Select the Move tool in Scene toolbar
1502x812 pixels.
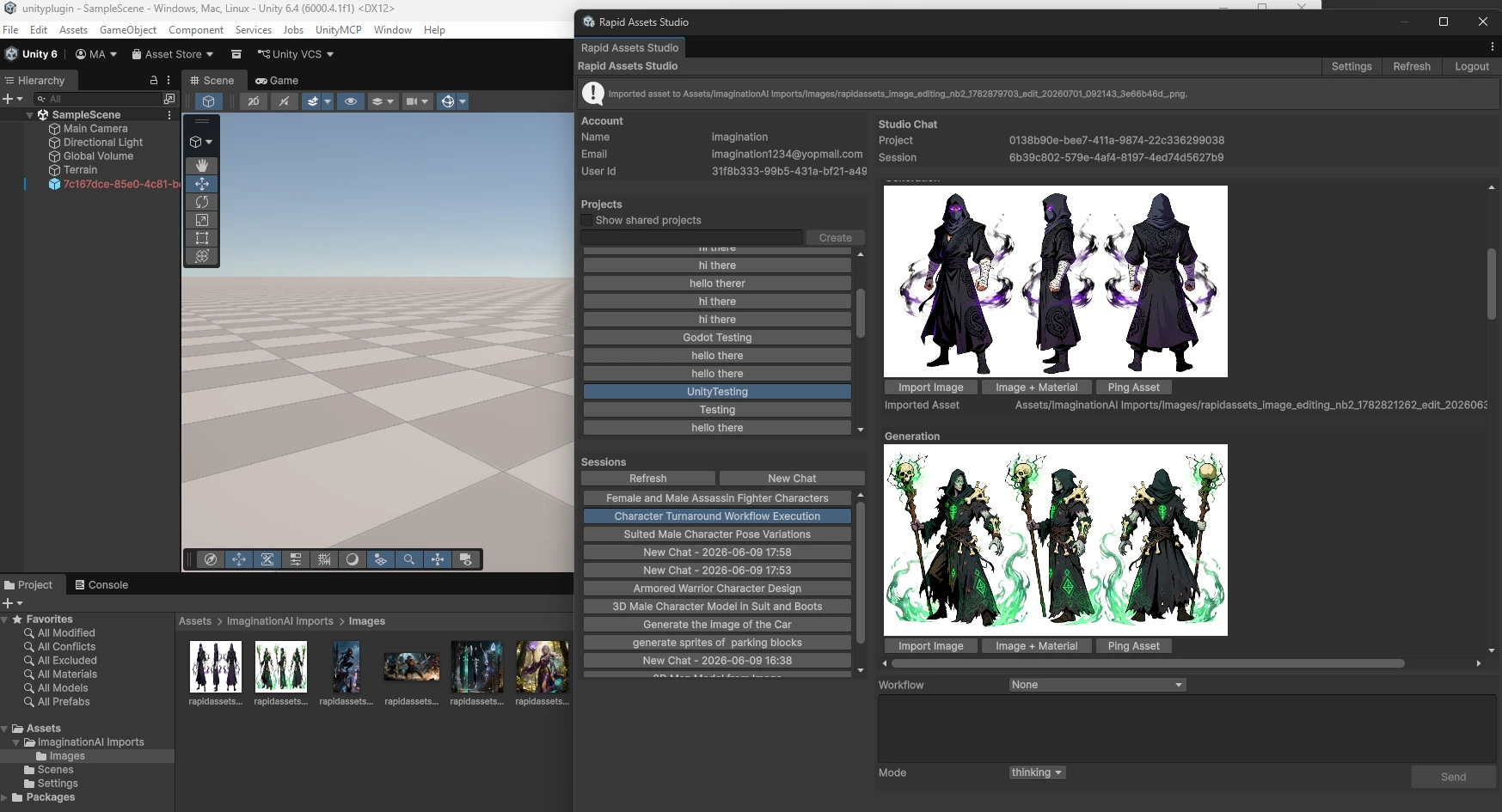(202, 184)
